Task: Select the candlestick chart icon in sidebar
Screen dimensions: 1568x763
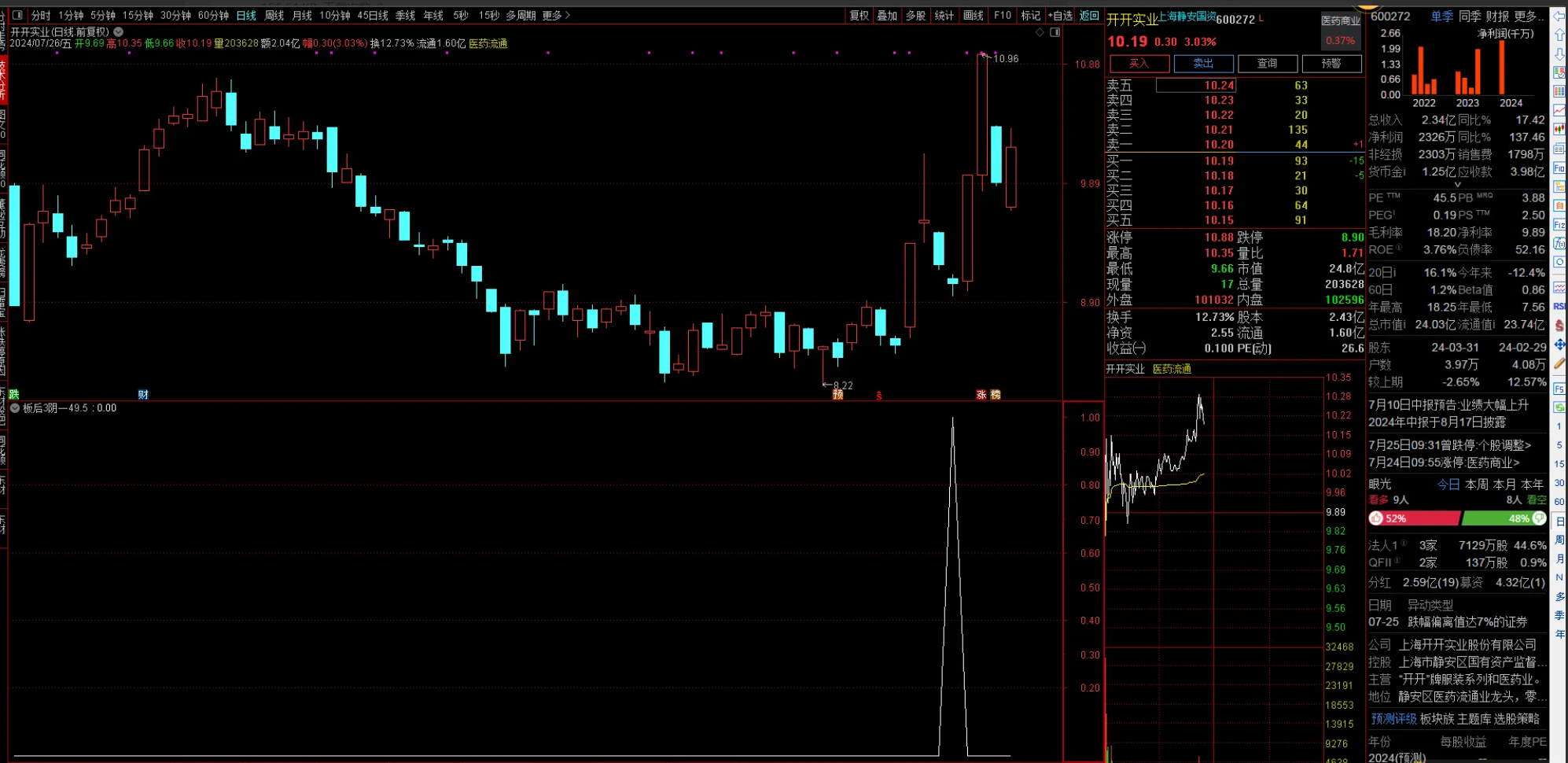Action: point(1559,130)
